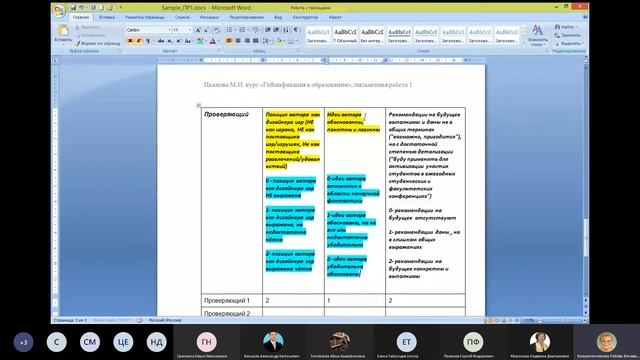640x360 pixels.
Task: Open Выделить select dropdown
Action: click(568, 43)
